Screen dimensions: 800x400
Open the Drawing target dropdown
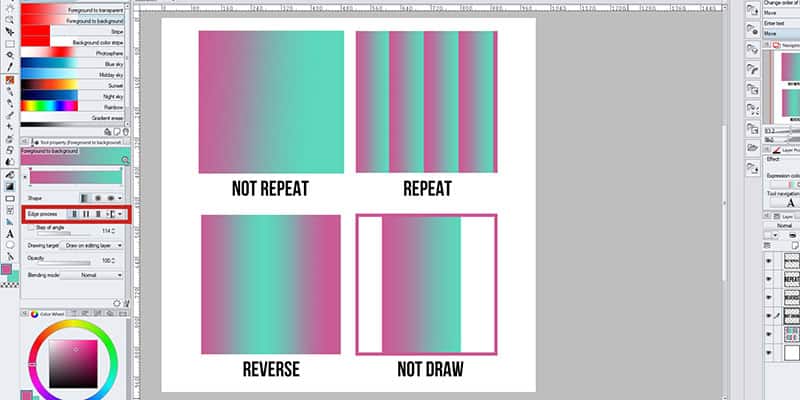tap(92, 245)
